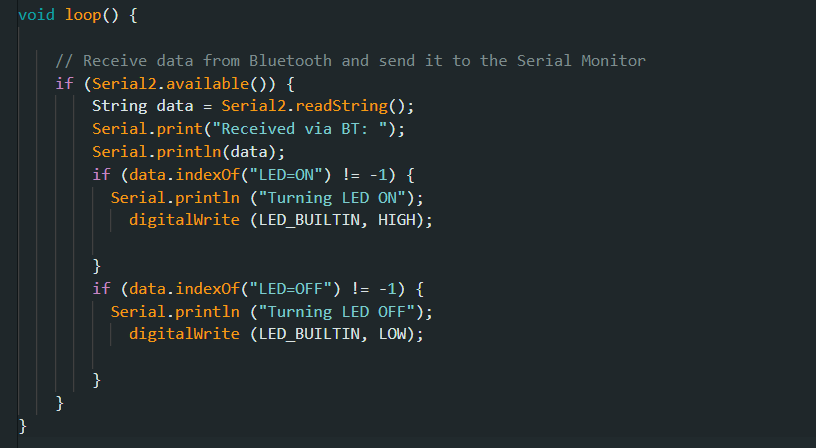
Task: Click Serial2.readString call
Action: (304, 106)
